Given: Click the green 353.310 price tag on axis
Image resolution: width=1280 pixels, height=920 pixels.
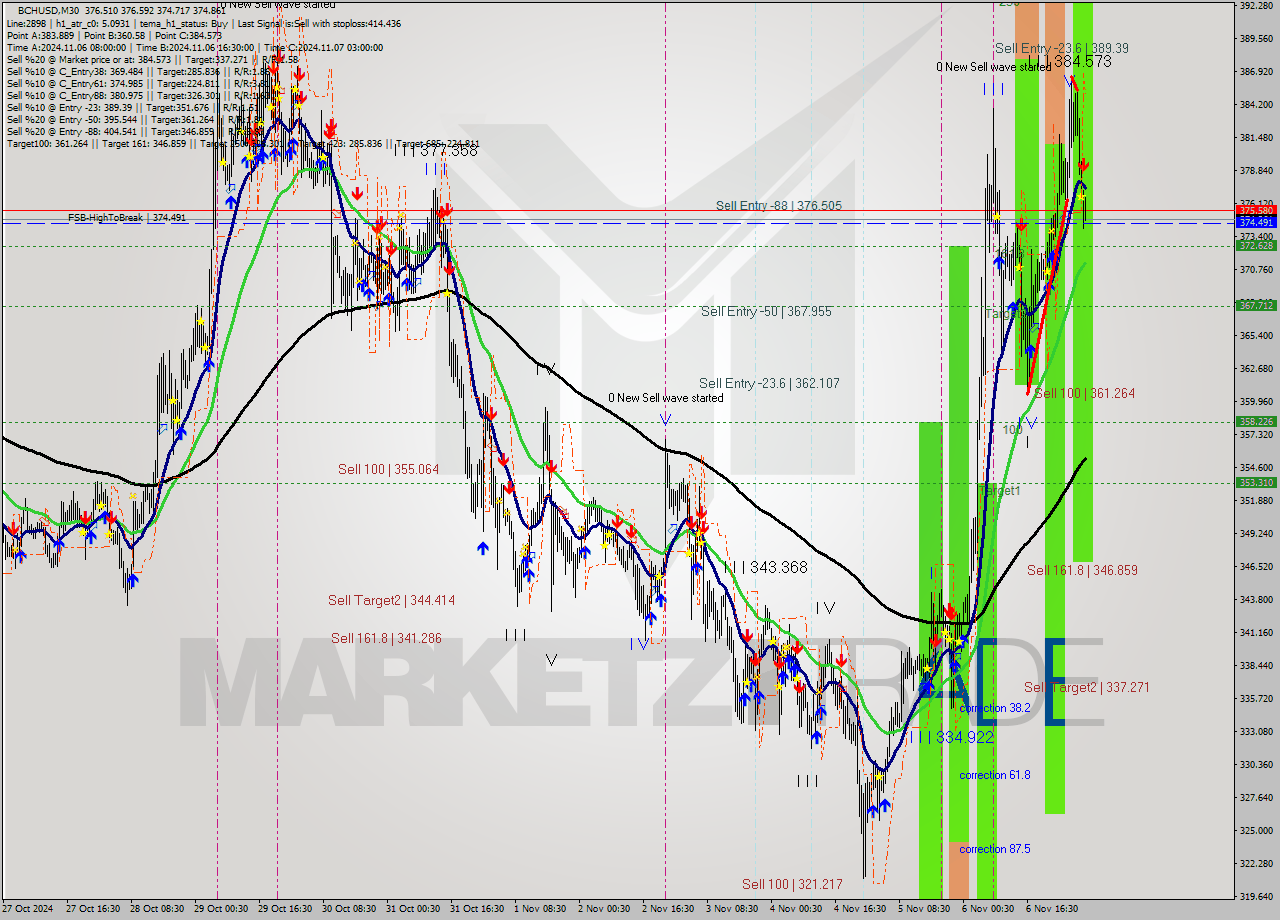Looking at the screenshot, I should (1257, 482).
